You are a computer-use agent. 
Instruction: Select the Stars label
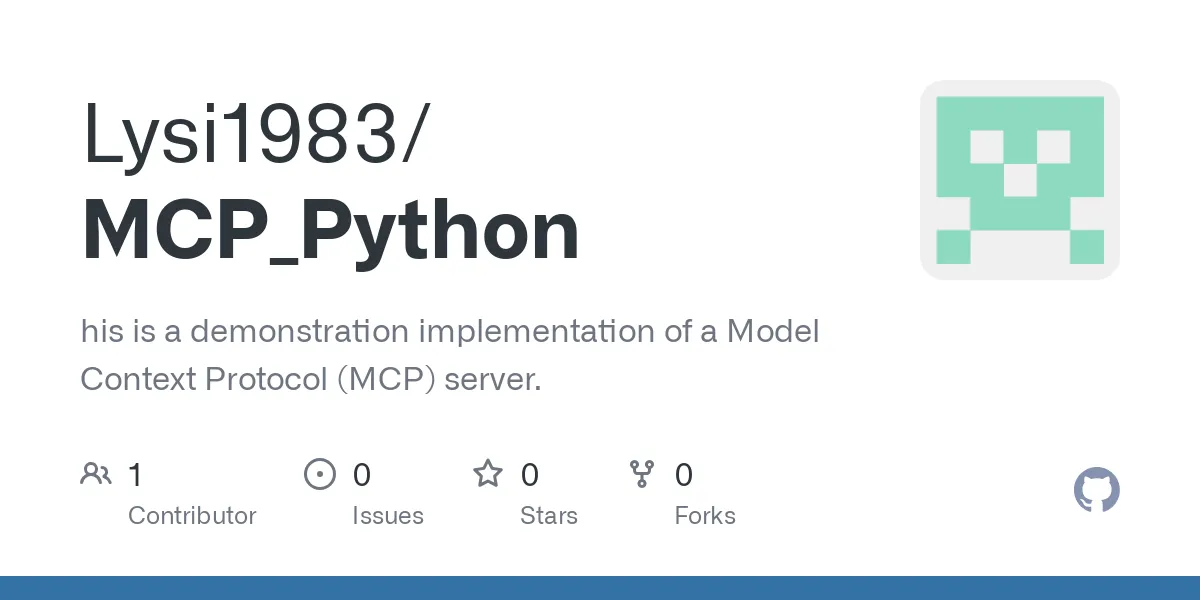point(548,516)
